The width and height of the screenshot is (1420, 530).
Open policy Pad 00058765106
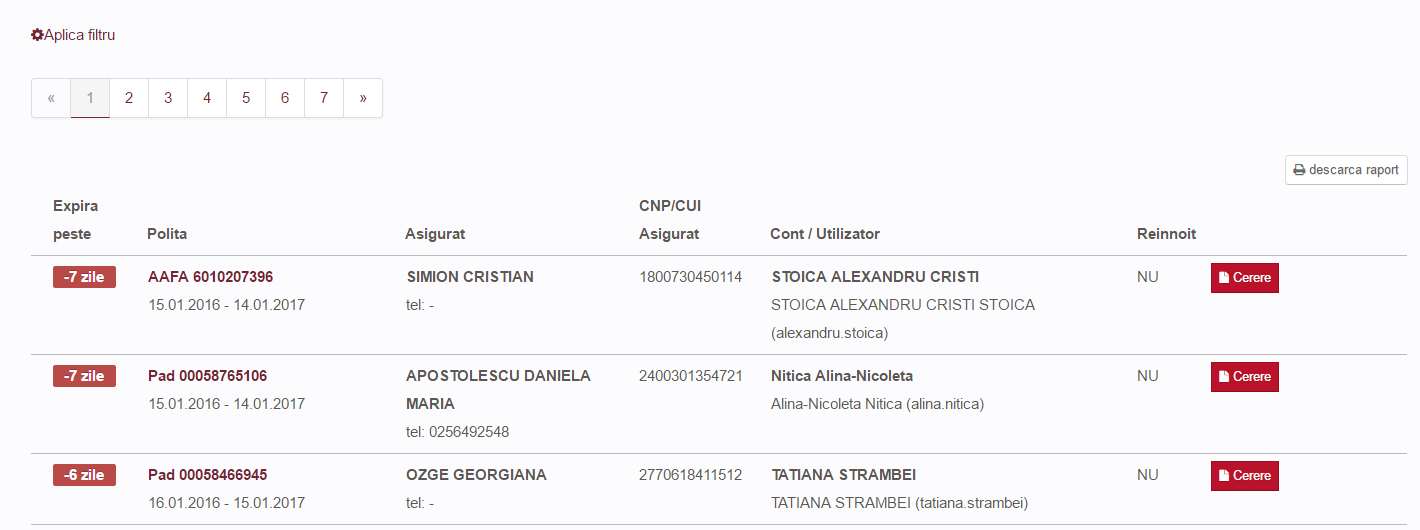click(x=207, y=376)
